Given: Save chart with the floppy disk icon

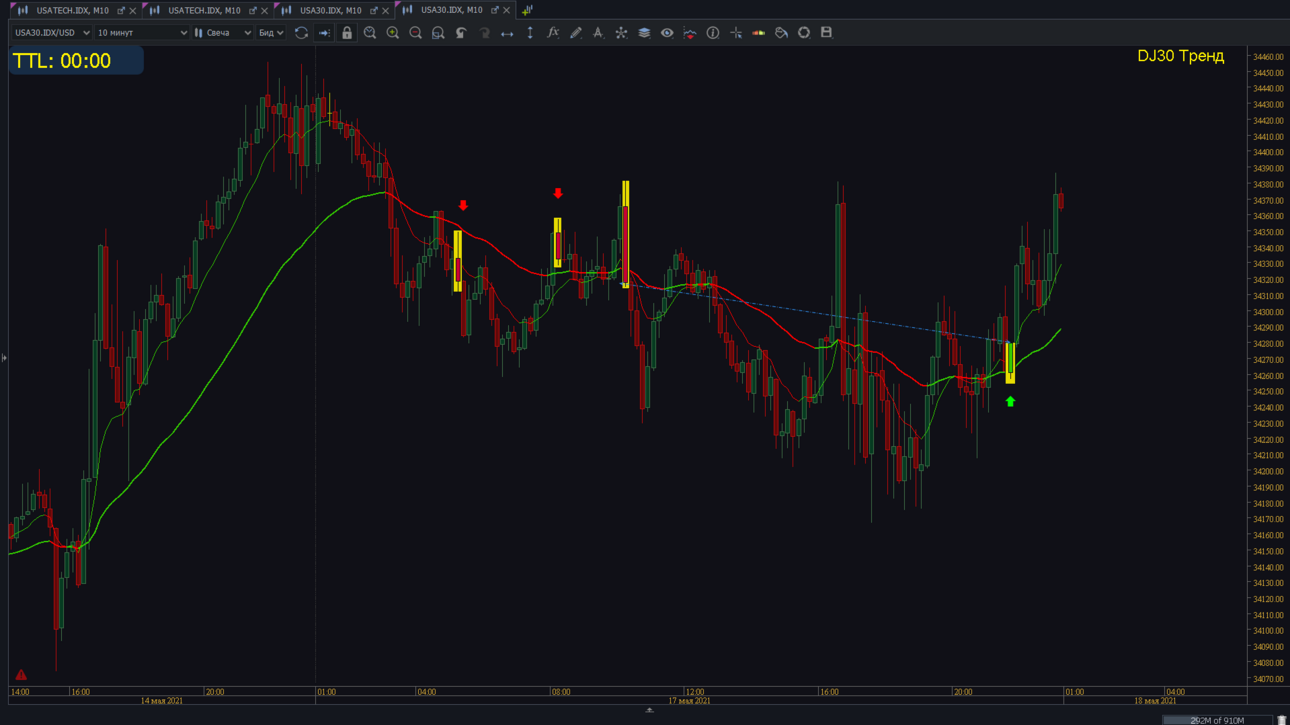Looking at the screenshot, I should pyautogui.click(x=826, y=33).
